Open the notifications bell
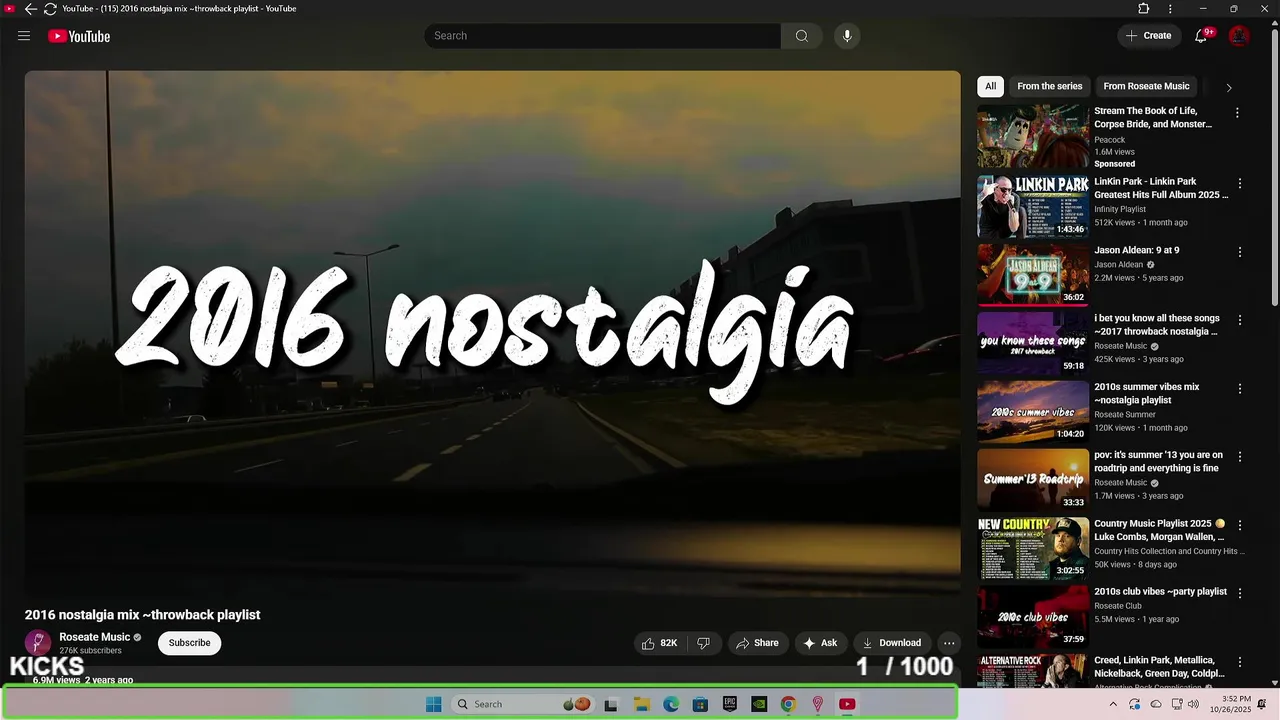This screenshot has height=720, width=1280. point(1201,36)
